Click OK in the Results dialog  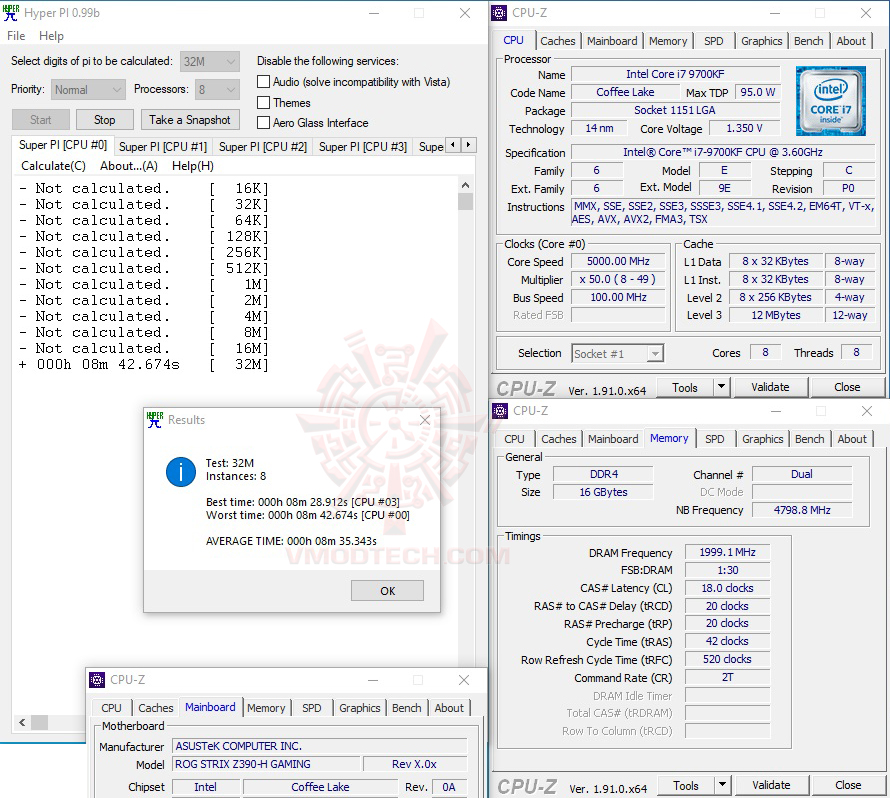tap(387, 591)
